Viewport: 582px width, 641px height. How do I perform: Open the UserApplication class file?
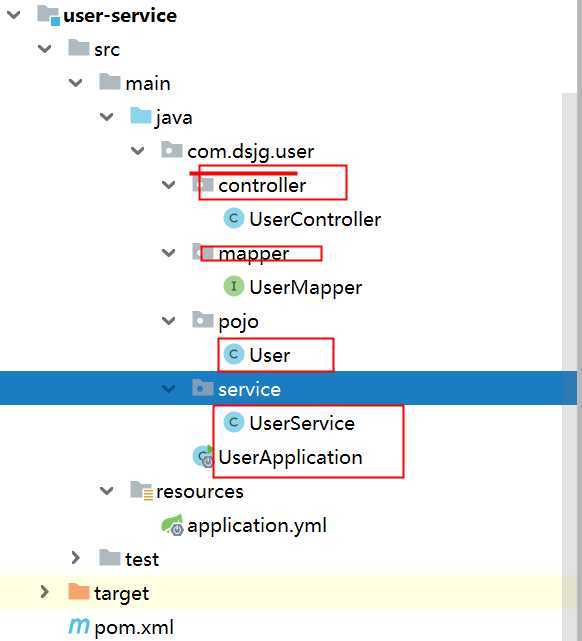point(291,458)
